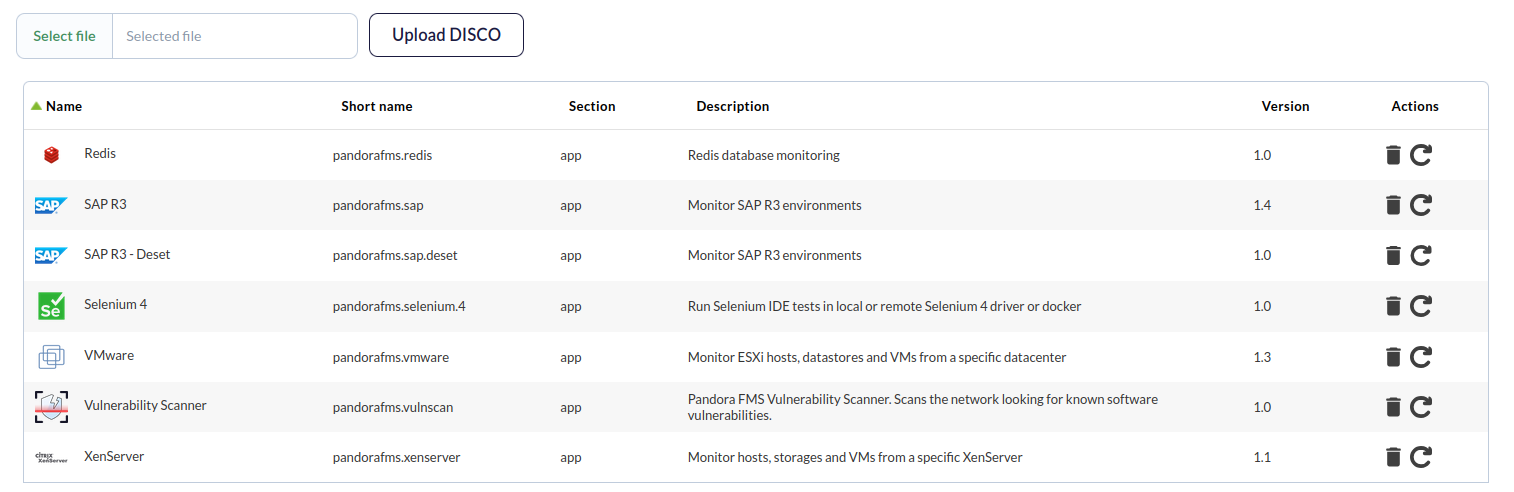Click short name pandorafms.vulnscan
This screenshot has height=492, width=1514.
(x=393, y=408)
